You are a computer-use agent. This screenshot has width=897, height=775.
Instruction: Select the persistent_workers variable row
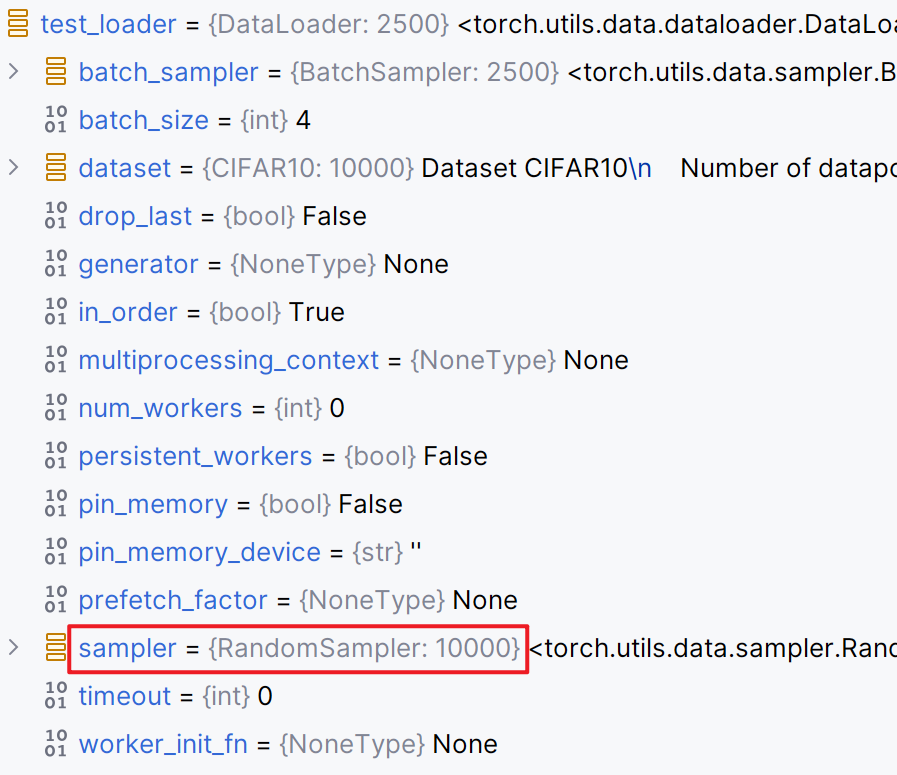(x=448, y=456)
